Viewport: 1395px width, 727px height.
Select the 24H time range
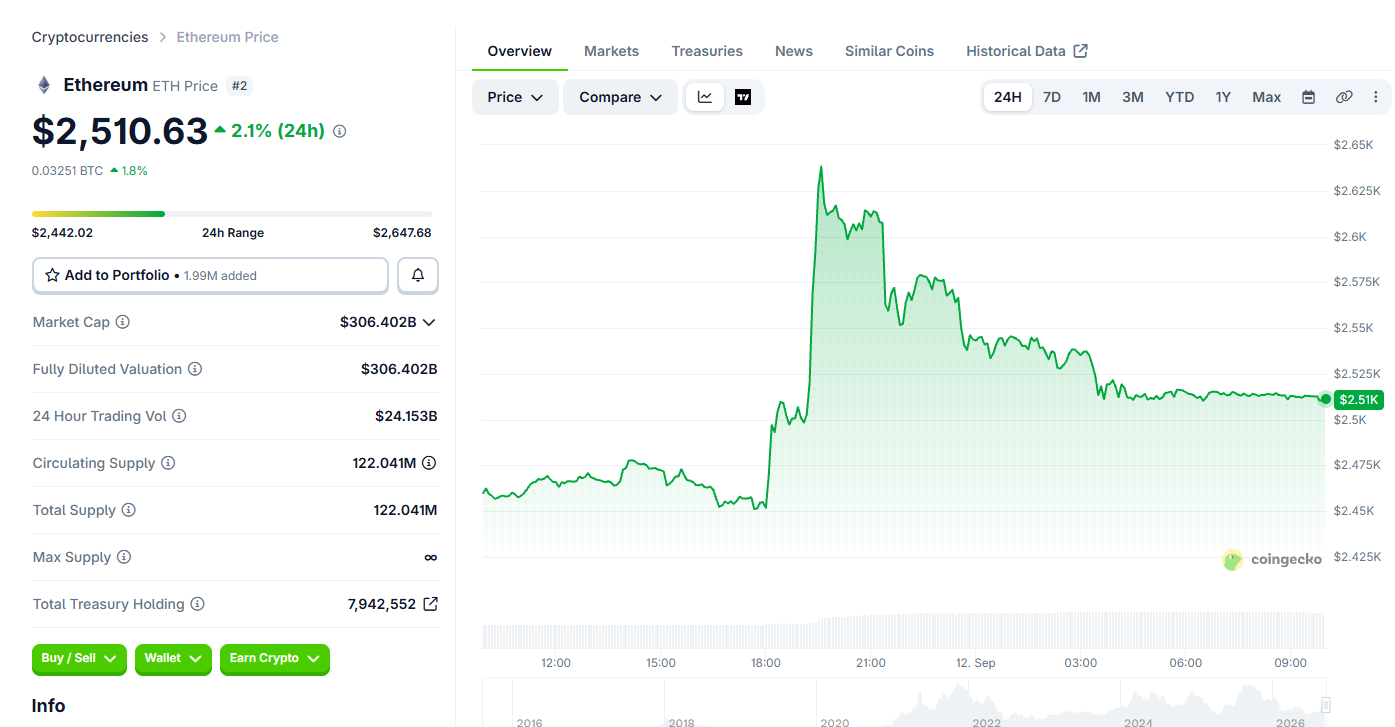coord(1008,97)
